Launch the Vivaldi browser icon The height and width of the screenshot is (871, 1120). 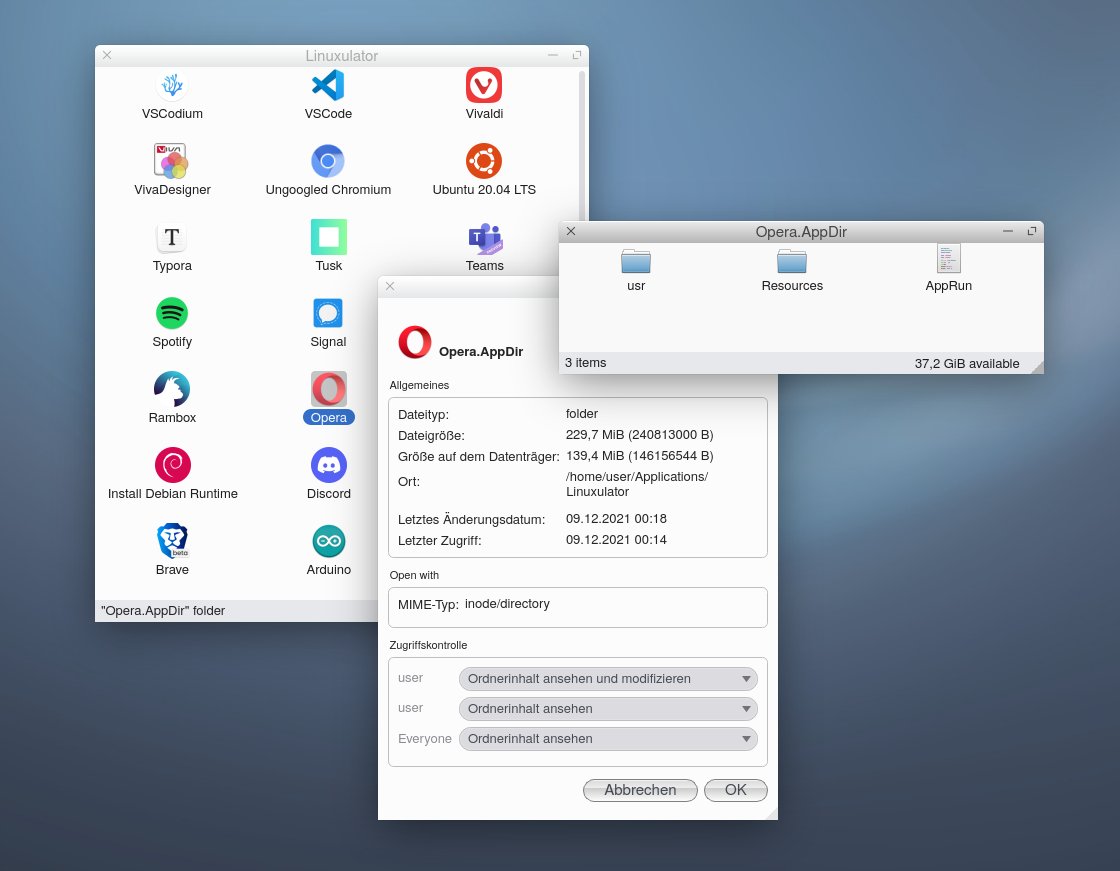(484, 86)
